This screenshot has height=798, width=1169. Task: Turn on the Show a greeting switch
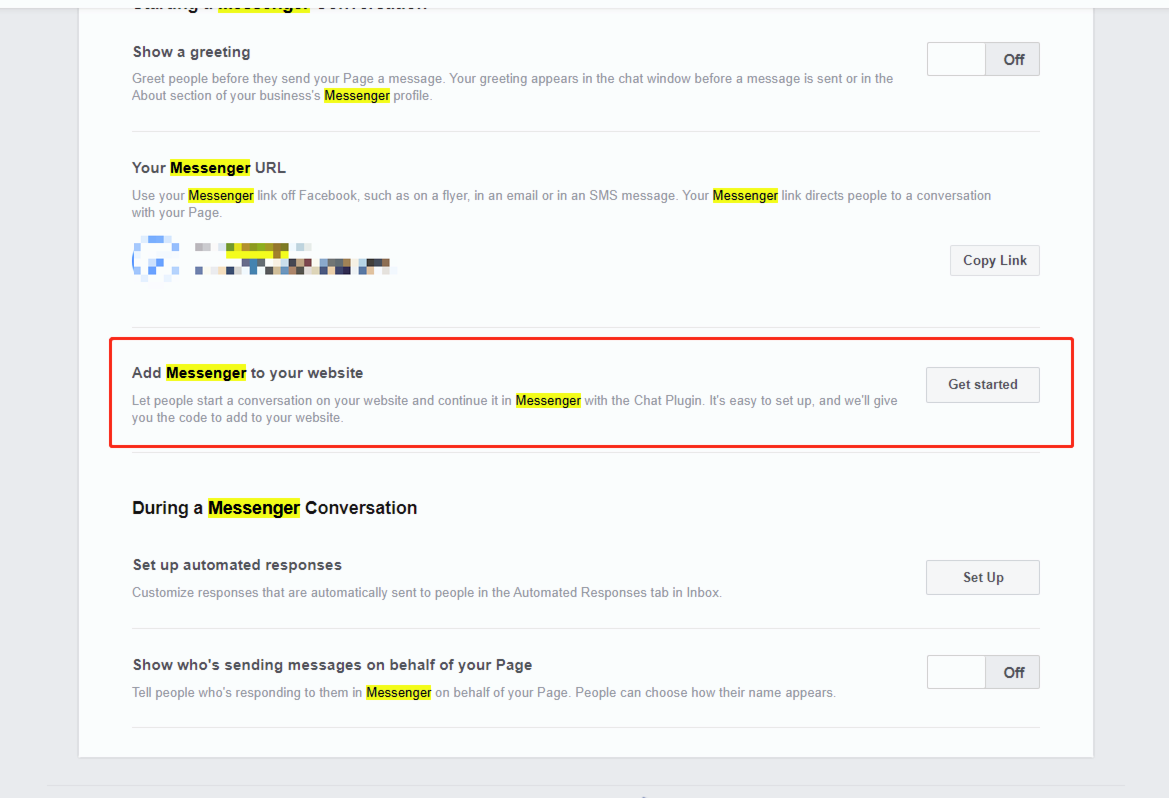(983, 59)
